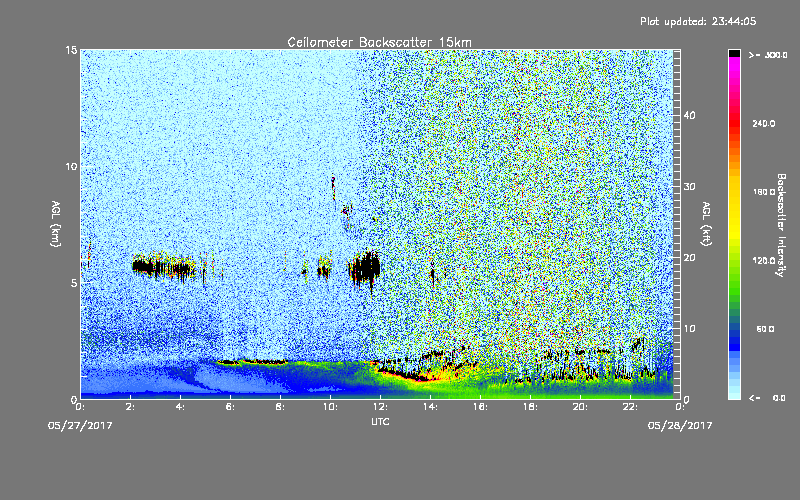Click the '2:' hour tick on the time axis
The height and width of the screenshot is (500, 800).
click(131, 407)
